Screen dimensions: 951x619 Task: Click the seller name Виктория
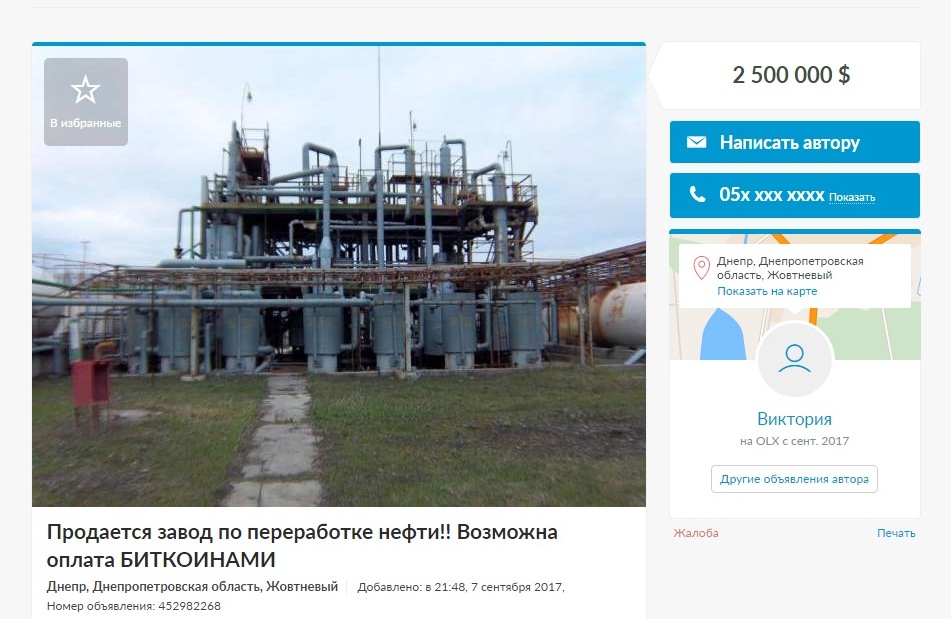click(795, 419)
